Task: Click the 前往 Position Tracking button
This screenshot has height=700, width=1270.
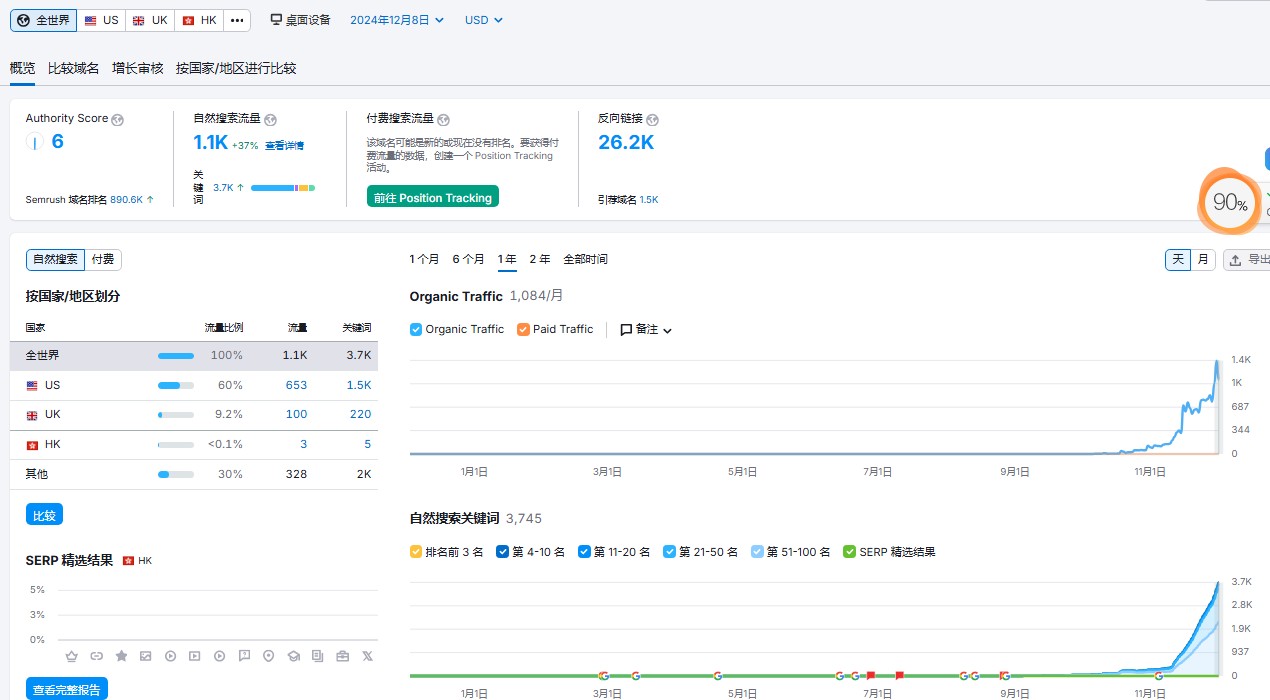Action: (x=433, y=197)
